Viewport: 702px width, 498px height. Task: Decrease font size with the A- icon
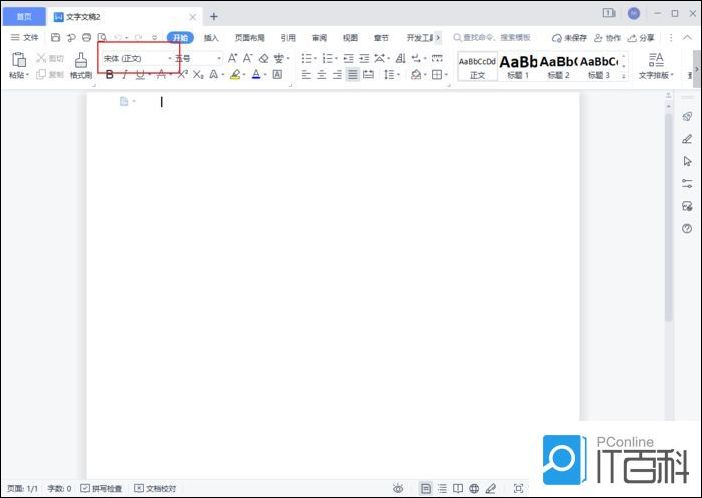pyautogui.click(x=248, y=58)
